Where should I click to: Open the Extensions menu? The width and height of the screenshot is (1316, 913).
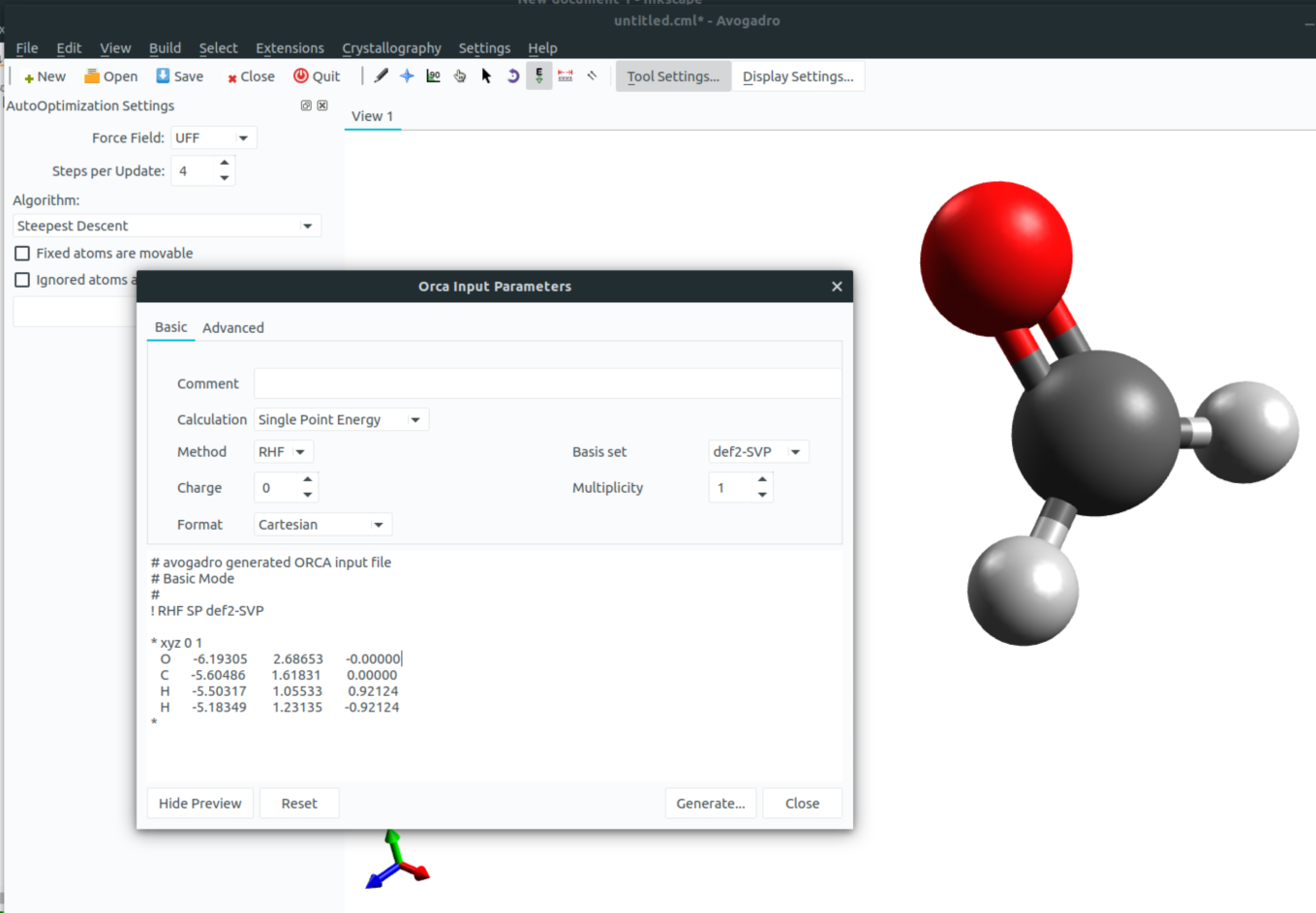[x=290, y=48]
